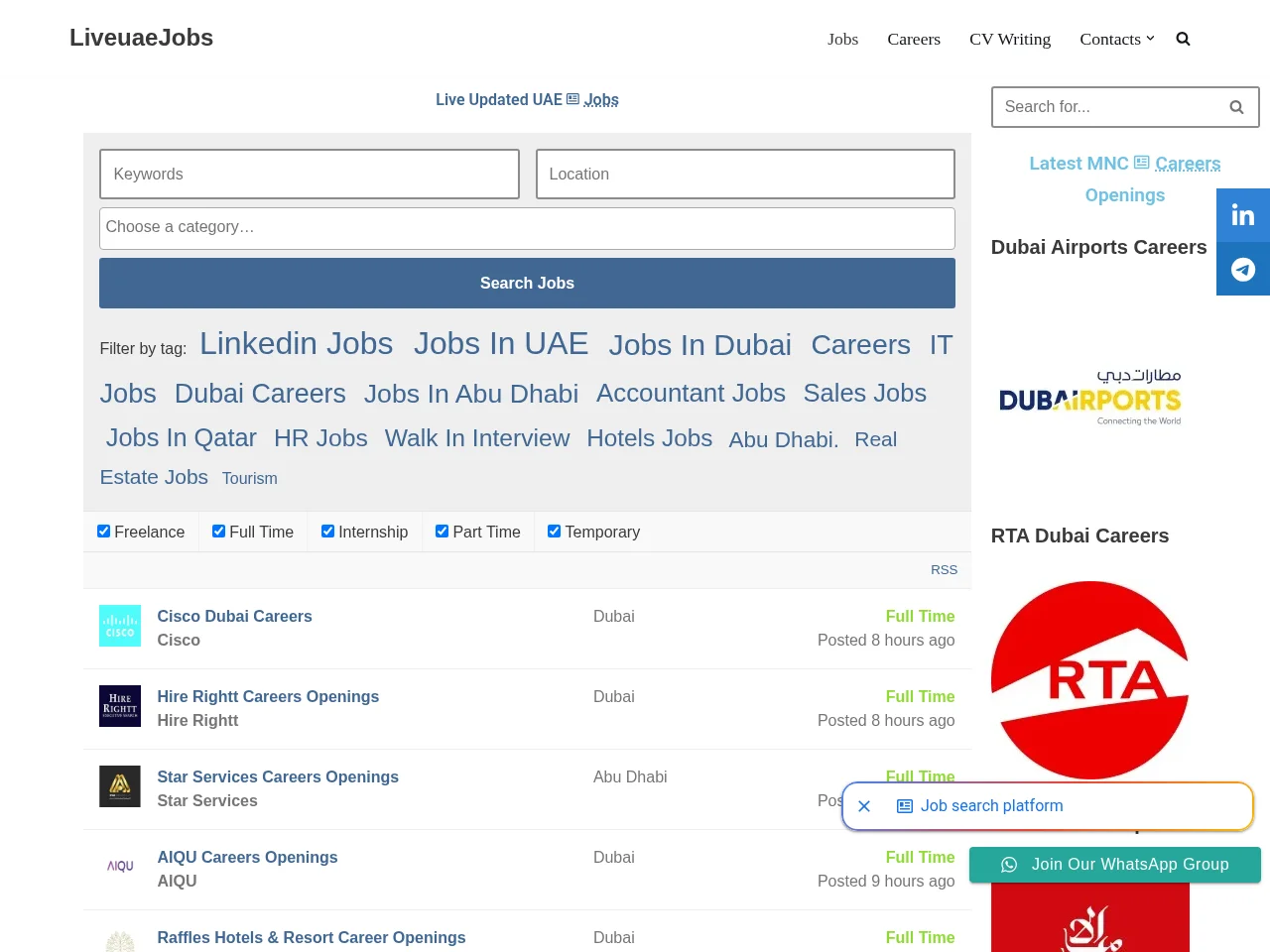1270x952 pixels.
Task: Open the Dubai Airports logo image
Action: coord(1089,397)
